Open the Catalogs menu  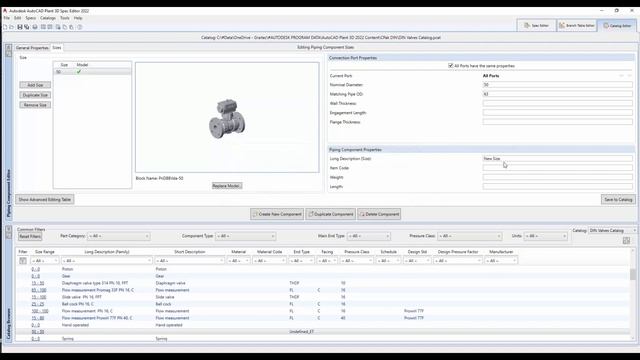tap(48, 18)
